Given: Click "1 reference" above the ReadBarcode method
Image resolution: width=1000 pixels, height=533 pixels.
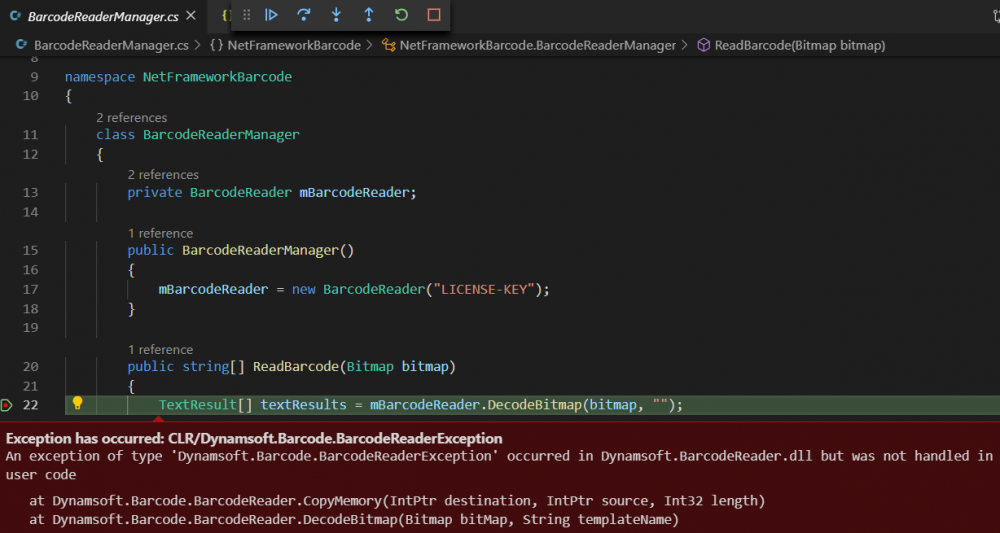Looking at the screenshot, I should pos(160,349).
